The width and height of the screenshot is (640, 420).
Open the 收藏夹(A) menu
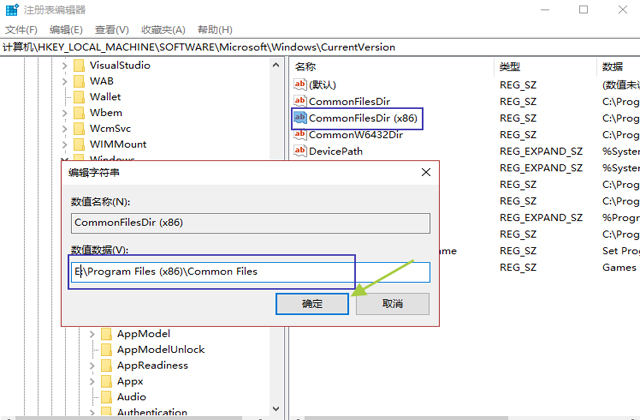coord(163,30)
